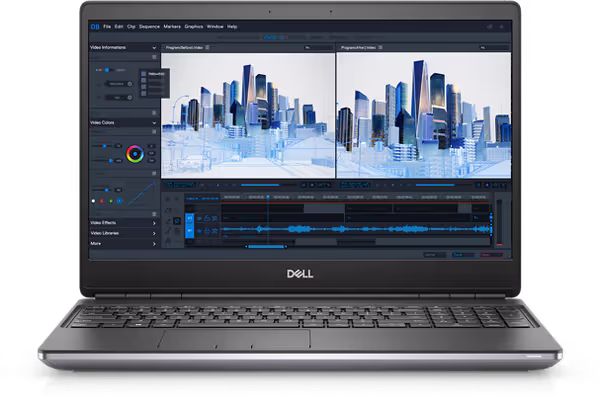Viewport: 600px width, 397px height.
Task: Select the upper blue video track label
Action: (x=189, y=219)
